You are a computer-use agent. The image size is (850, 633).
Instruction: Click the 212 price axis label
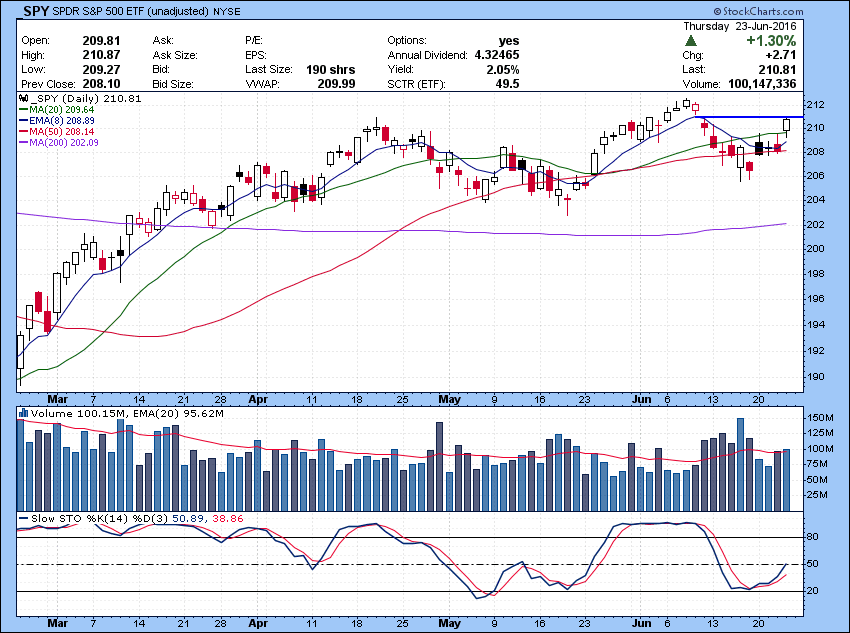pos(816,104)
